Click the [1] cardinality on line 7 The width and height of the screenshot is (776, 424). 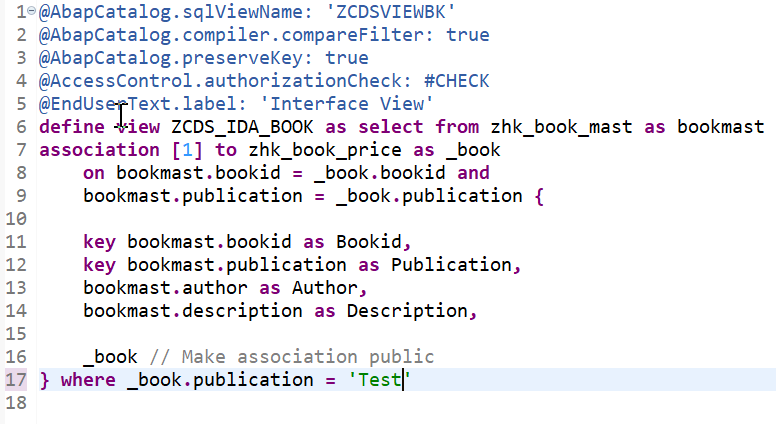coord(187,150)
